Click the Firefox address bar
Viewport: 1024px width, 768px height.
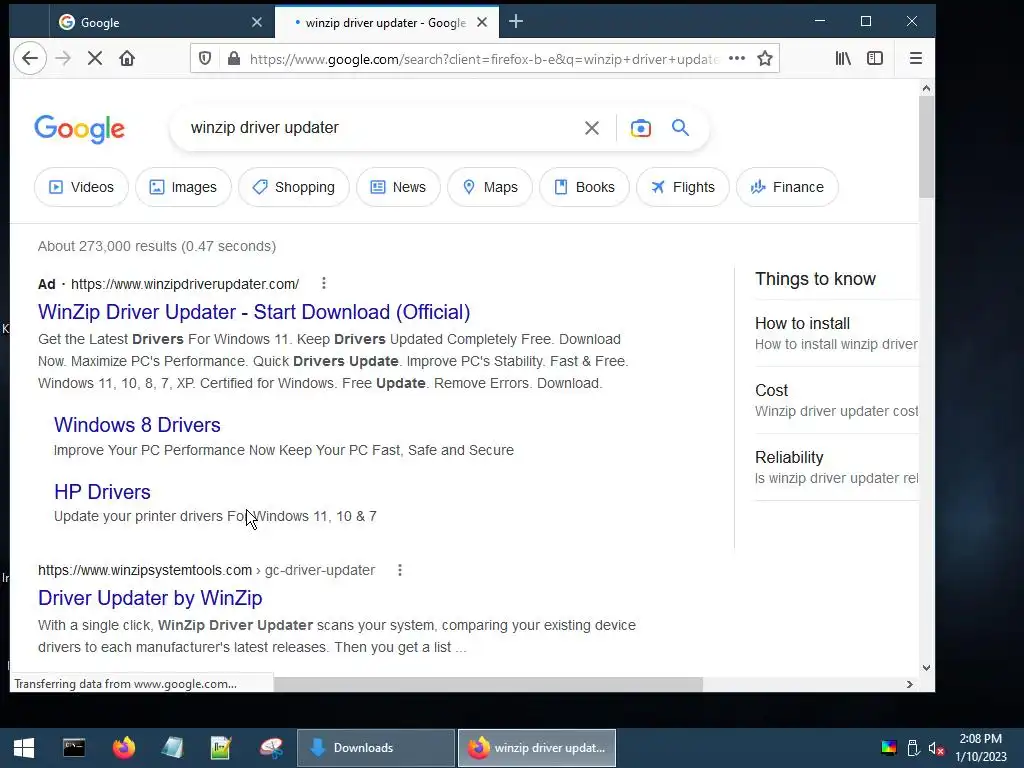(483, 59)
